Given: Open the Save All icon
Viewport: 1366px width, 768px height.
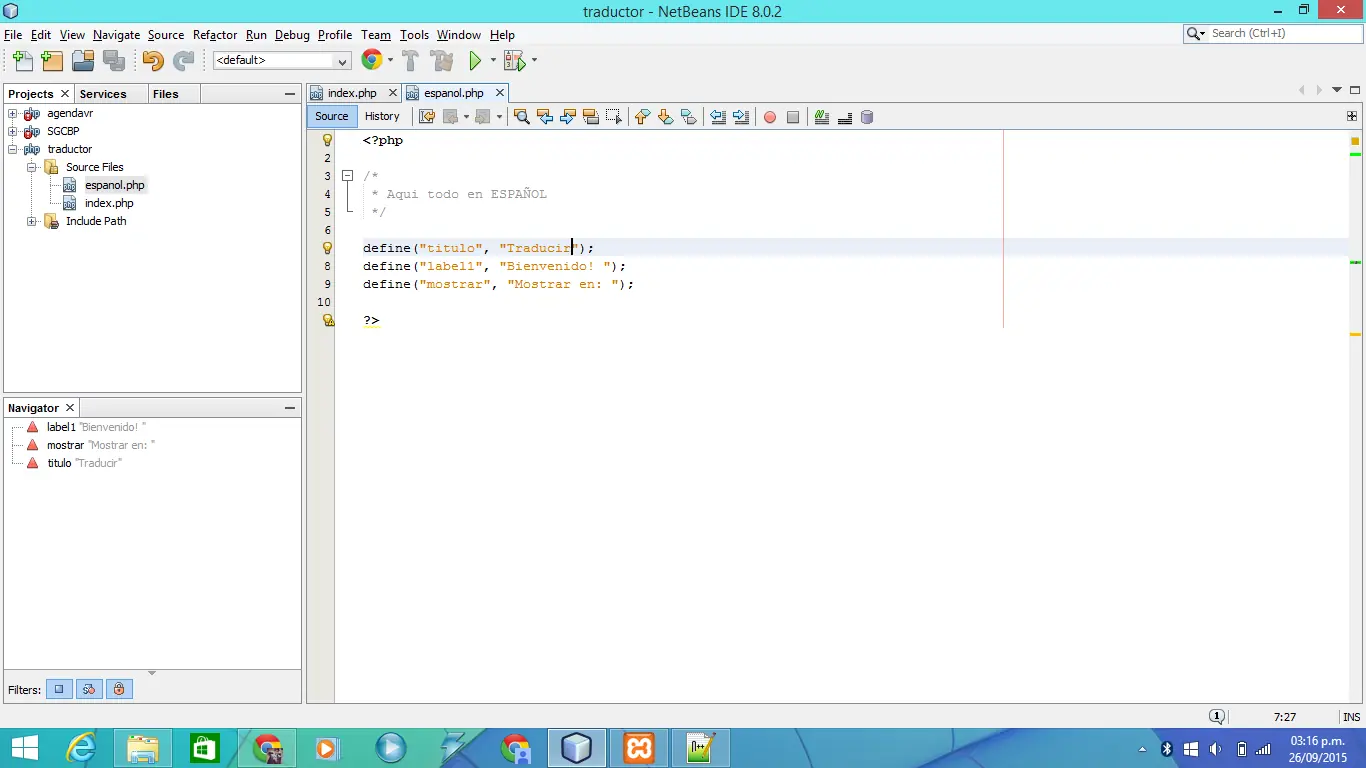Looking at the screenshot, I should click(113, 60).
